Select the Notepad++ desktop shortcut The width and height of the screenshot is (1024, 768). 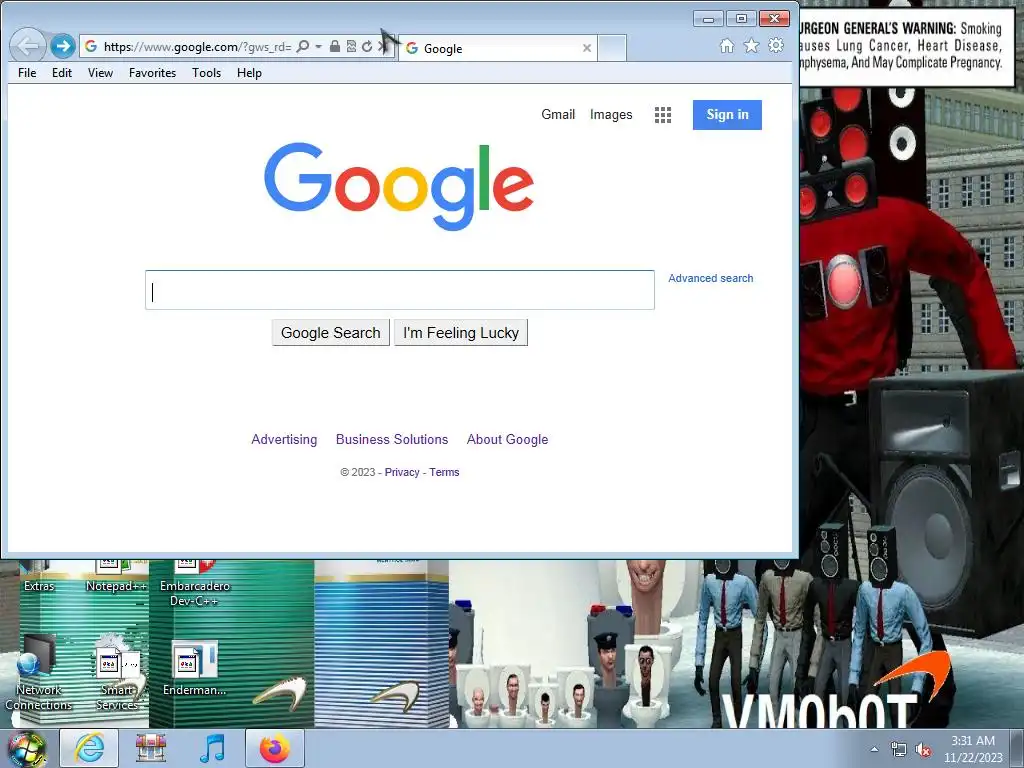[x=116, y=577]
